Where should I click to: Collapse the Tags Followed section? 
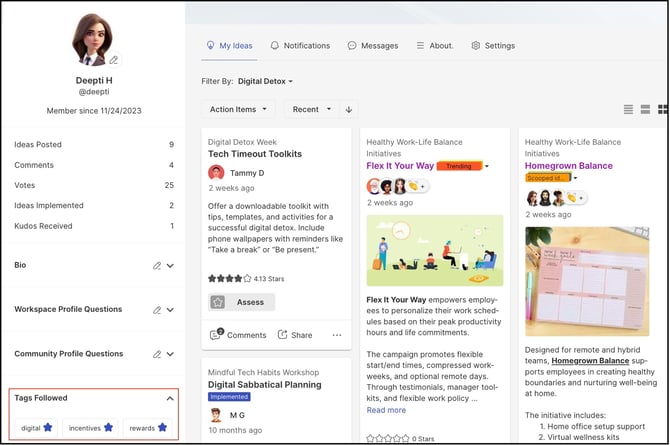click(170, 398)
